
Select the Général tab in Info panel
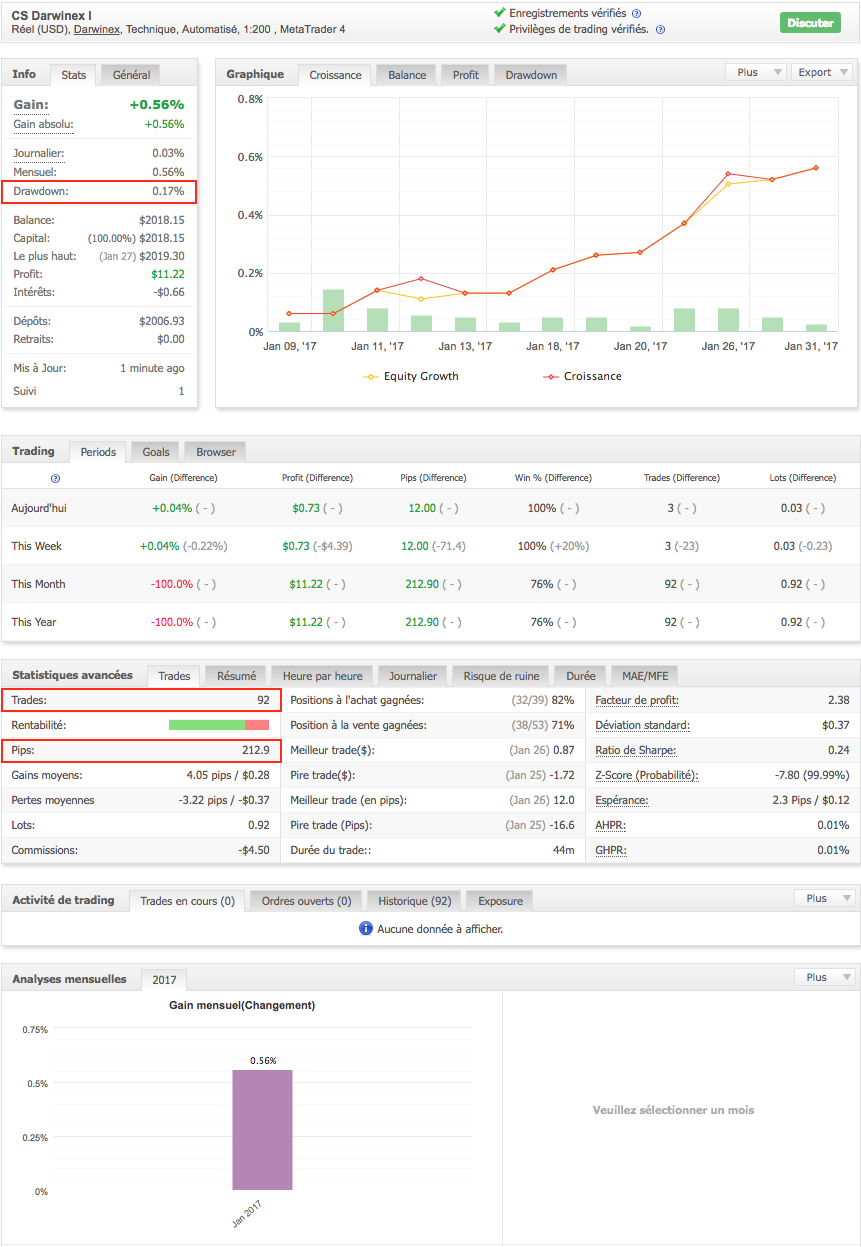click(131, 75)
